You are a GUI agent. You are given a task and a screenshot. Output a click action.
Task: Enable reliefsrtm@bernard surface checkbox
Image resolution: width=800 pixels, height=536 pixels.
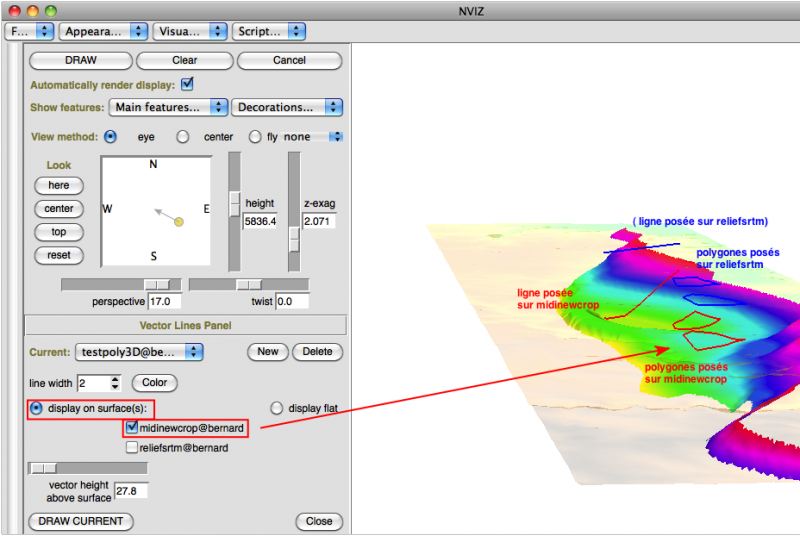click(132, 448)
